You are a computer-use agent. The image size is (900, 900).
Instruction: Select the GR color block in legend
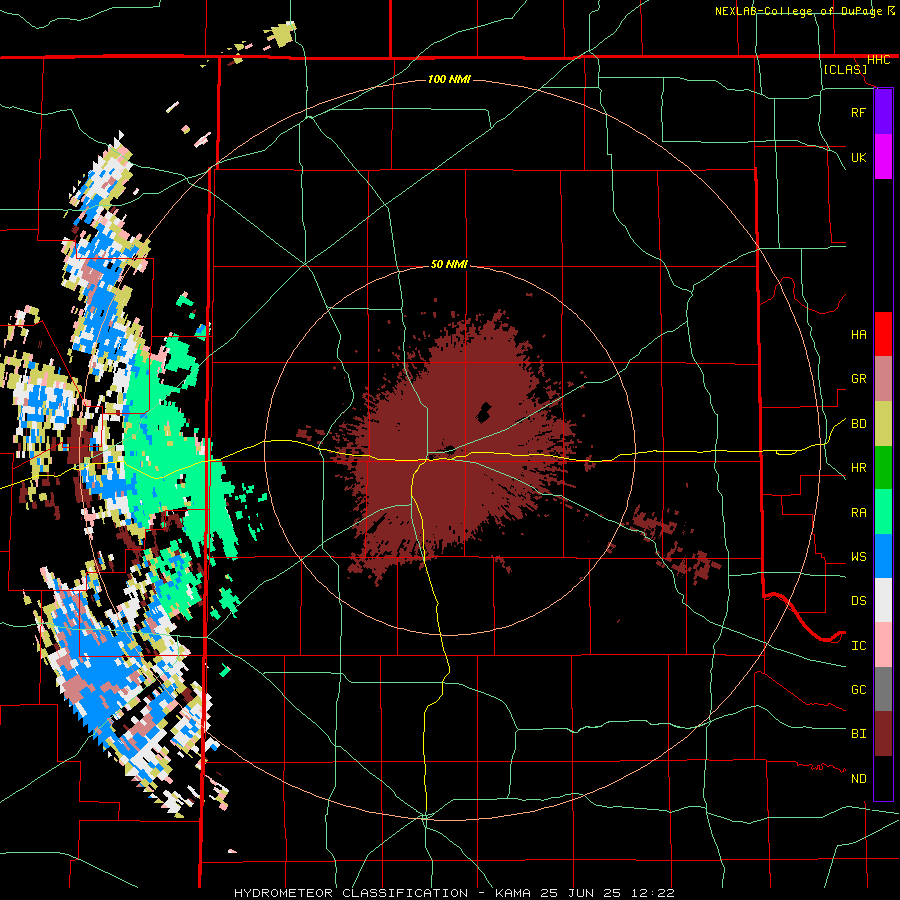pos(883,379)
